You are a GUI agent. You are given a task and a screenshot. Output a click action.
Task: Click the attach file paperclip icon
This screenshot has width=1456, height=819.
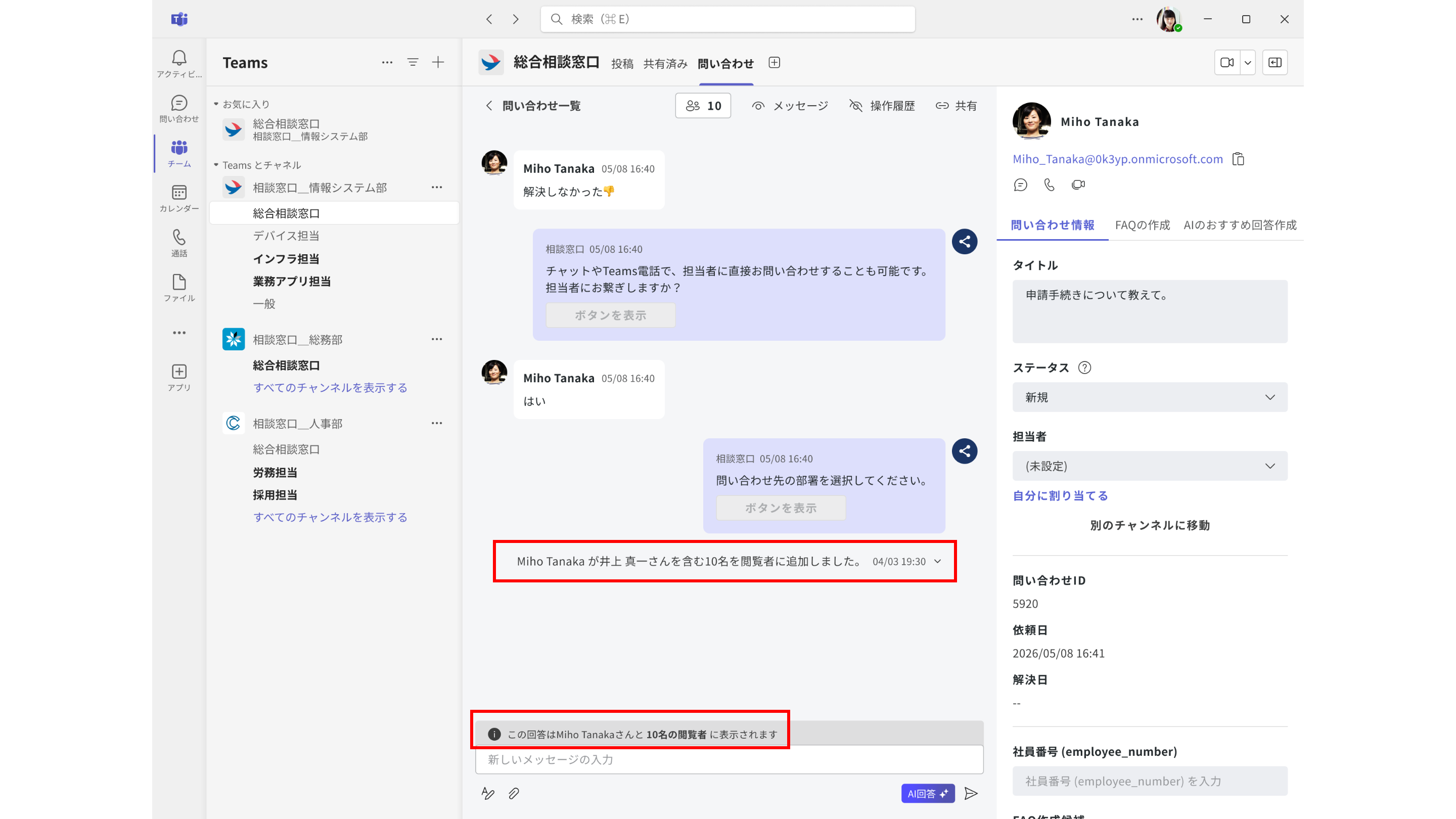point(514,794)
